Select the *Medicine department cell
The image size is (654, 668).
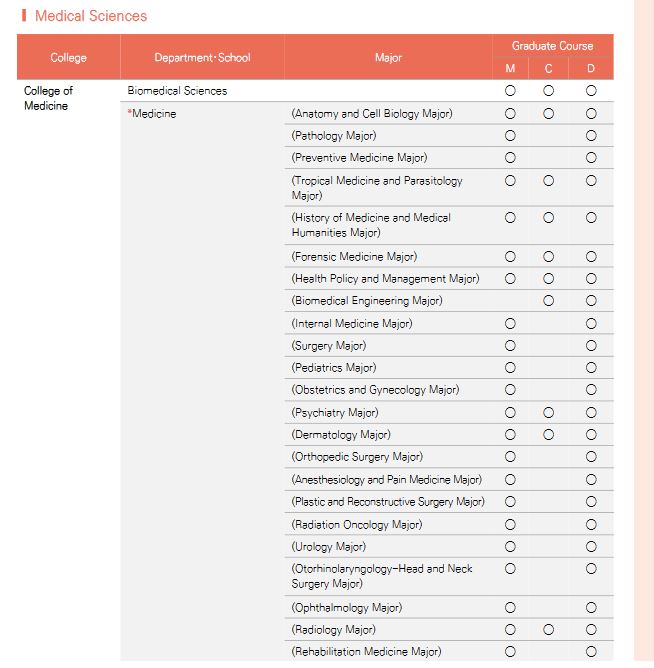click(202, 381)
